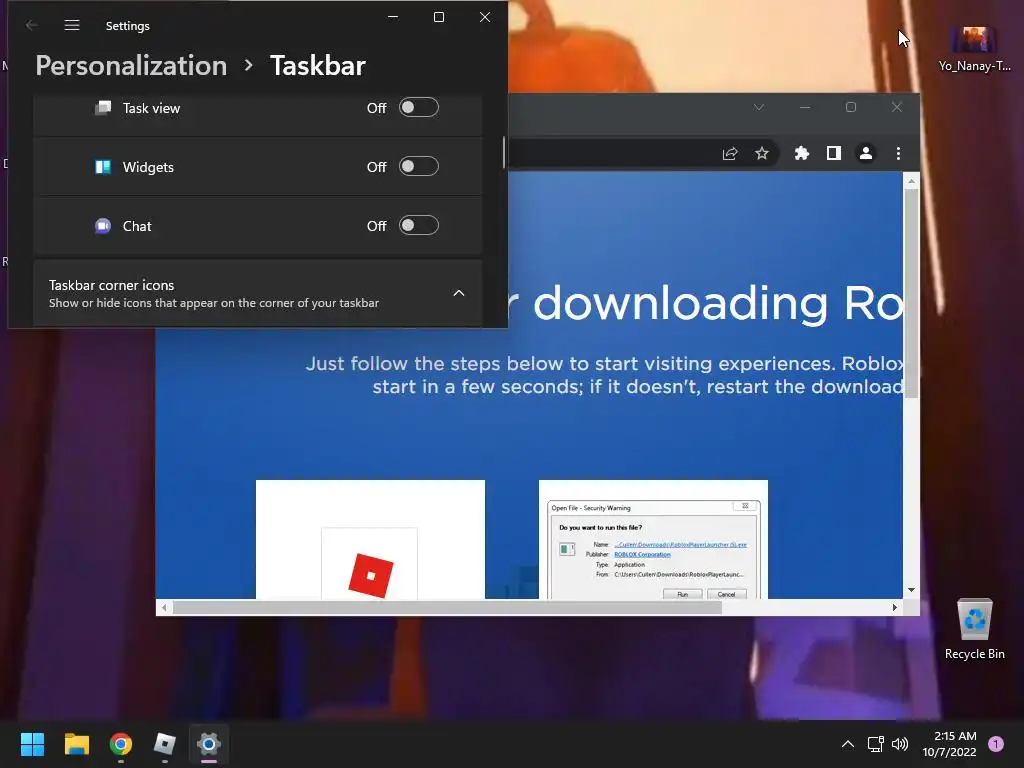Screen dimensions: 1024x768
Task: Maximize the Chrome window
Action: 850,107
